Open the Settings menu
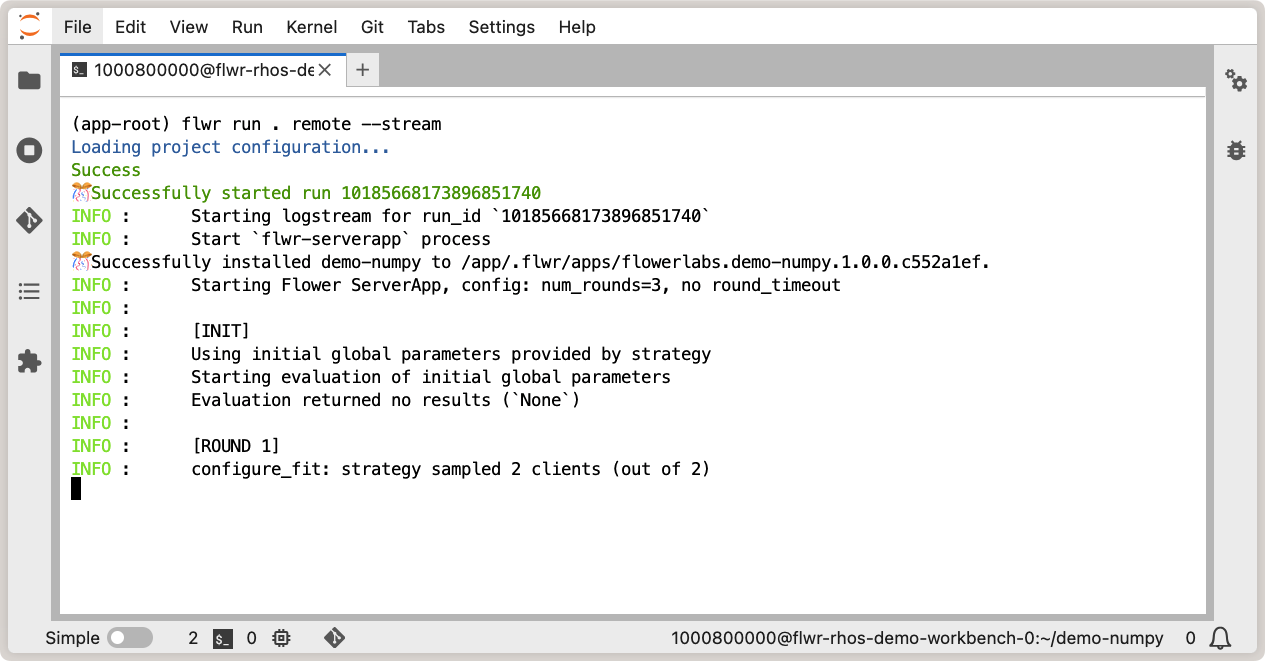This screenshot has height=661, width=1265. (501, 27)
